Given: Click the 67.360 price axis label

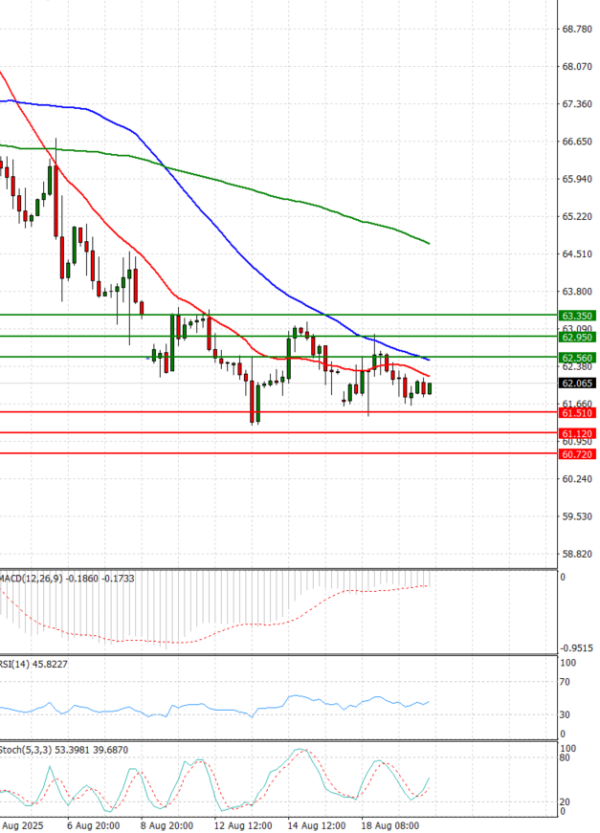Looking at the screenshot, I should pyautogui.click(x=577, y=104).
